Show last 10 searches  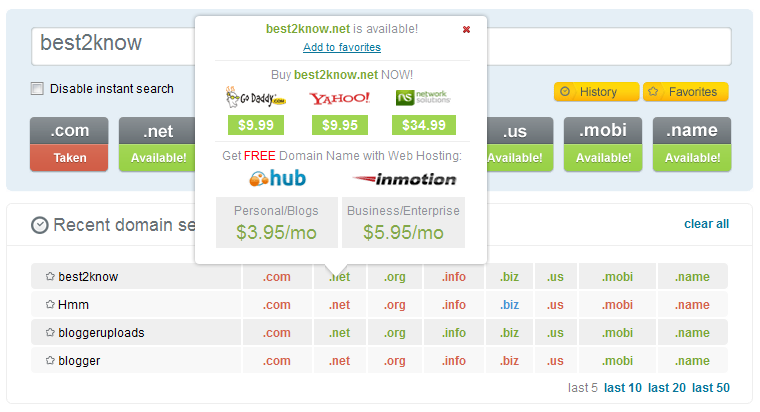tap(623, 388)
